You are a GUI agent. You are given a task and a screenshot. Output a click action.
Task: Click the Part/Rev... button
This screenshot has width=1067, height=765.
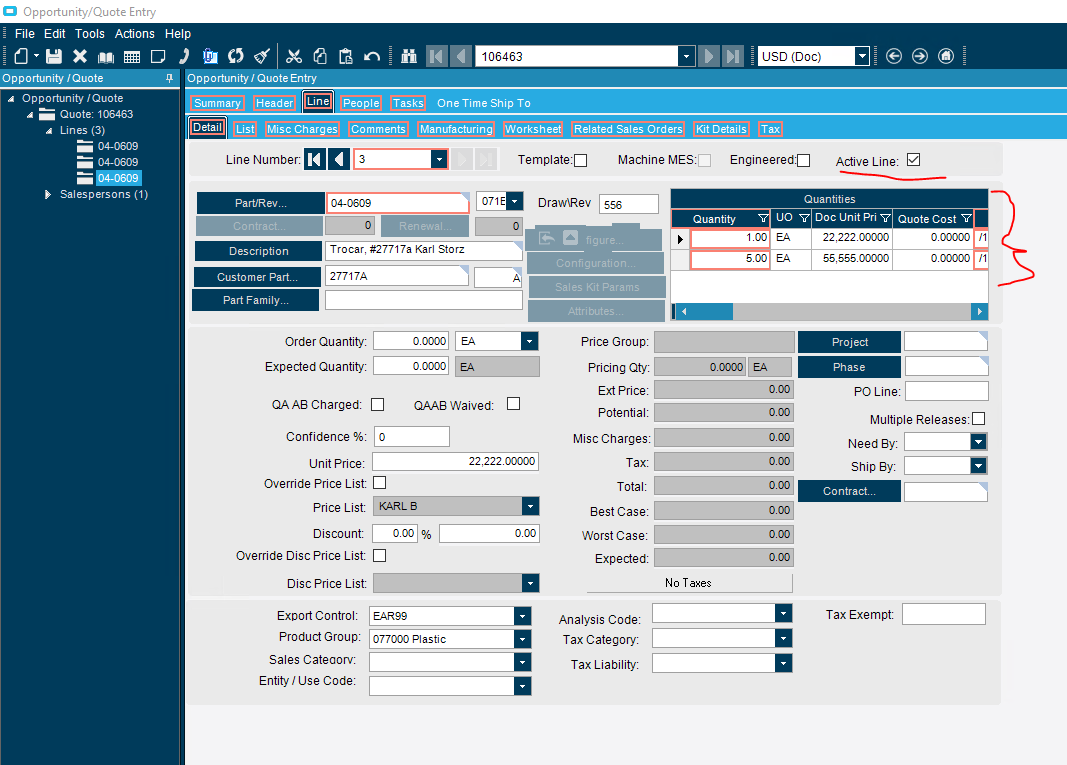coord(261,203)
